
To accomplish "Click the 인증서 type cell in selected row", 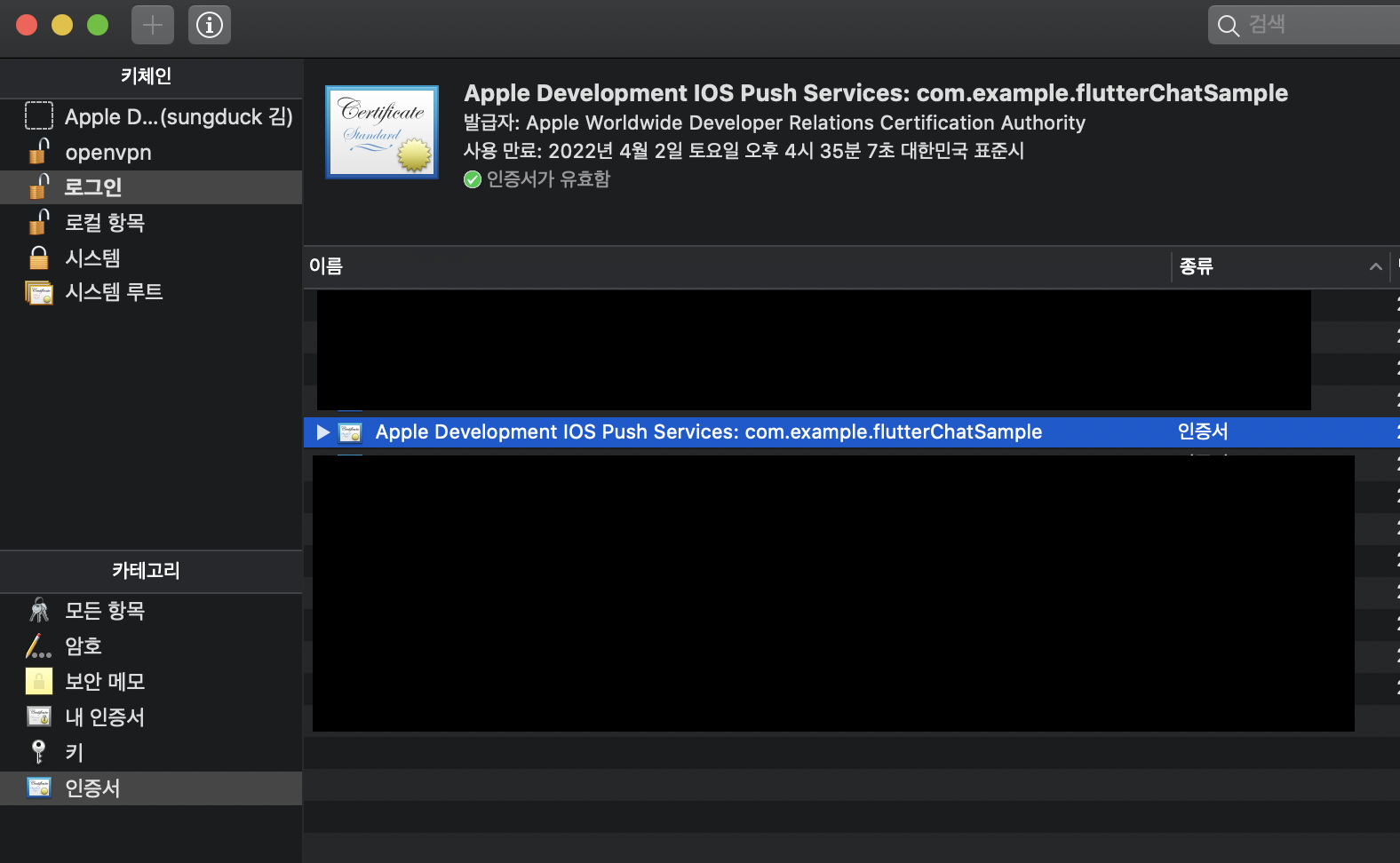I will click(1203, 431).
